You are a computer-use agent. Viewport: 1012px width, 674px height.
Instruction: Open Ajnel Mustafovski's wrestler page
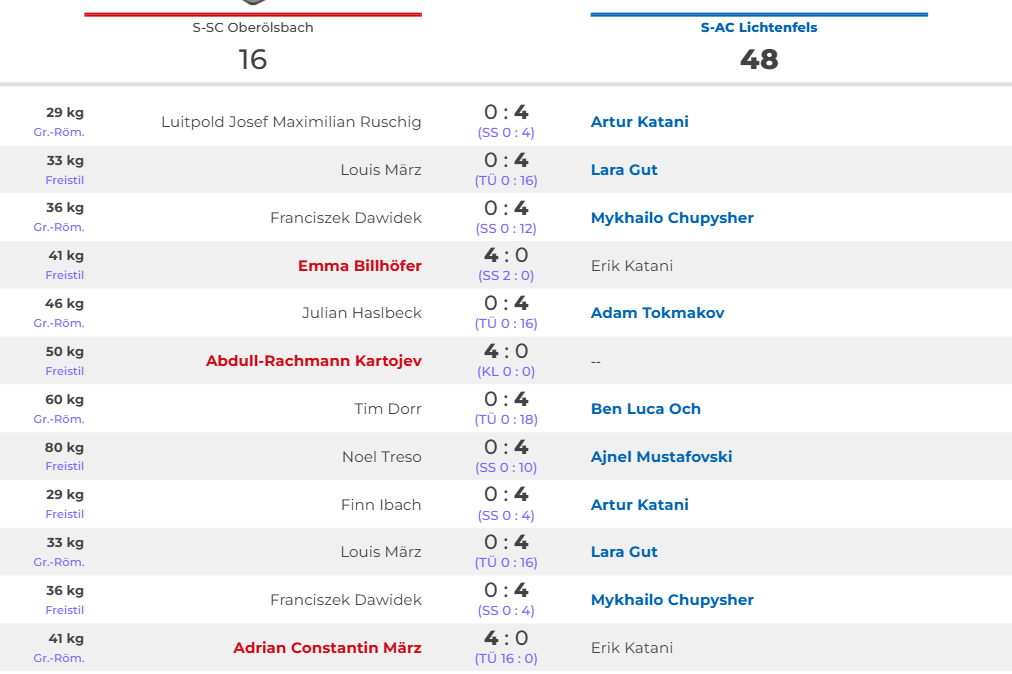point(661,457)
